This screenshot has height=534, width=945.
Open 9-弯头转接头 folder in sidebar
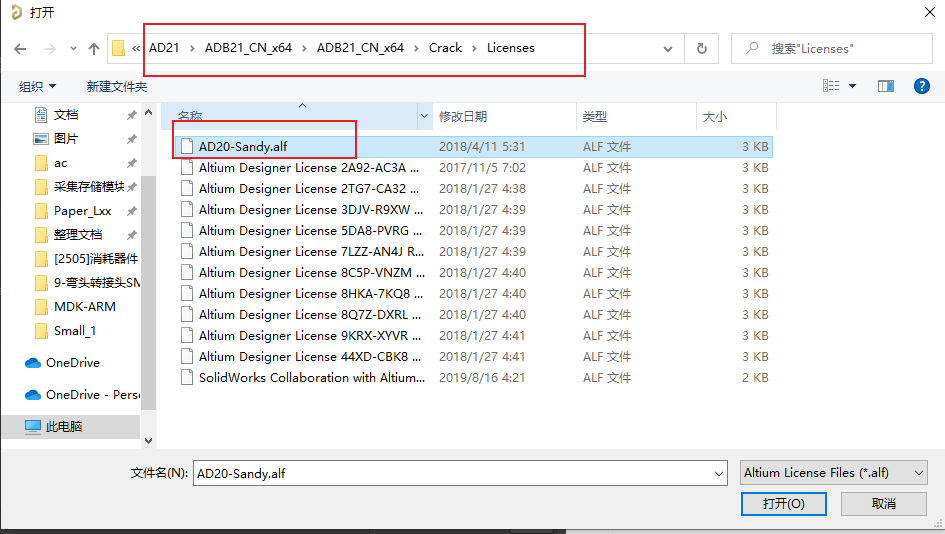click(96, 283)
